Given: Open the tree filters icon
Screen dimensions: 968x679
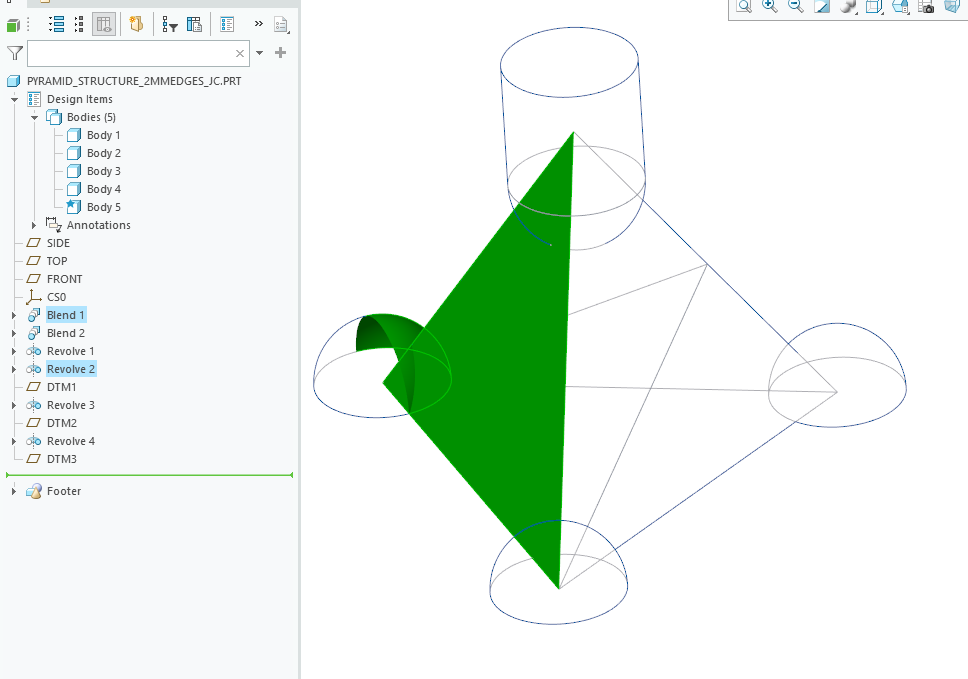Looking at the screenshot, I should tap(170, 25).
